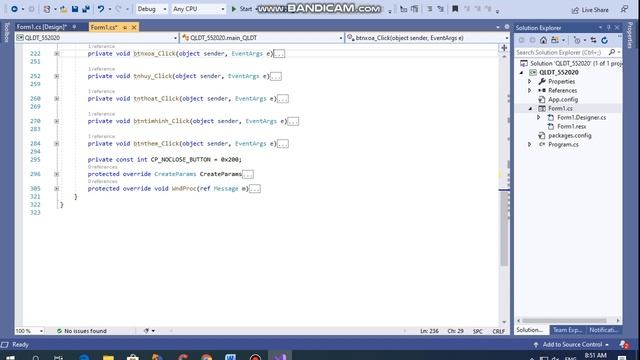The image size is (640, 360).
Task: Expand the collapsed CreateParams property
Action: (56, 174)
